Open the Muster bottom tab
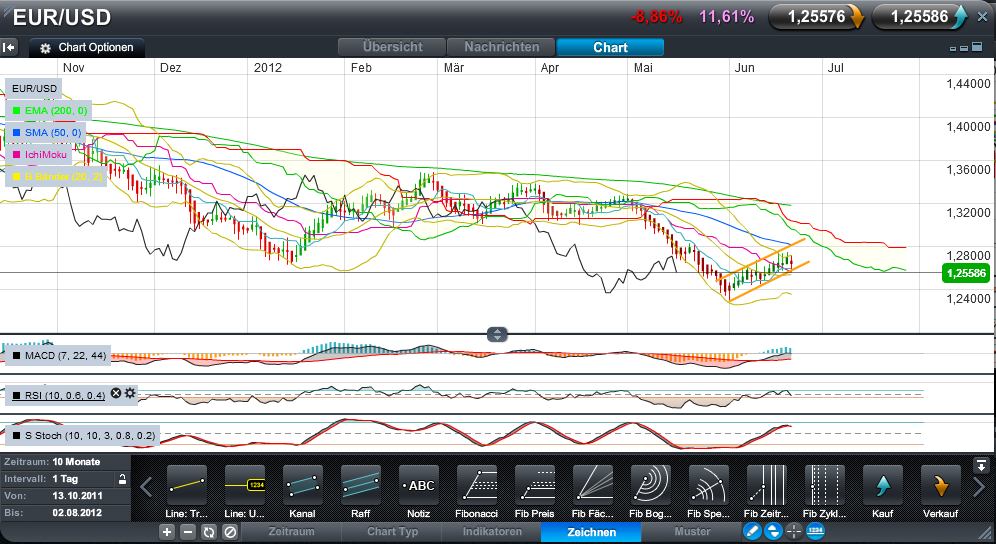This screenshot has height=544, width=996. (692, 532)
